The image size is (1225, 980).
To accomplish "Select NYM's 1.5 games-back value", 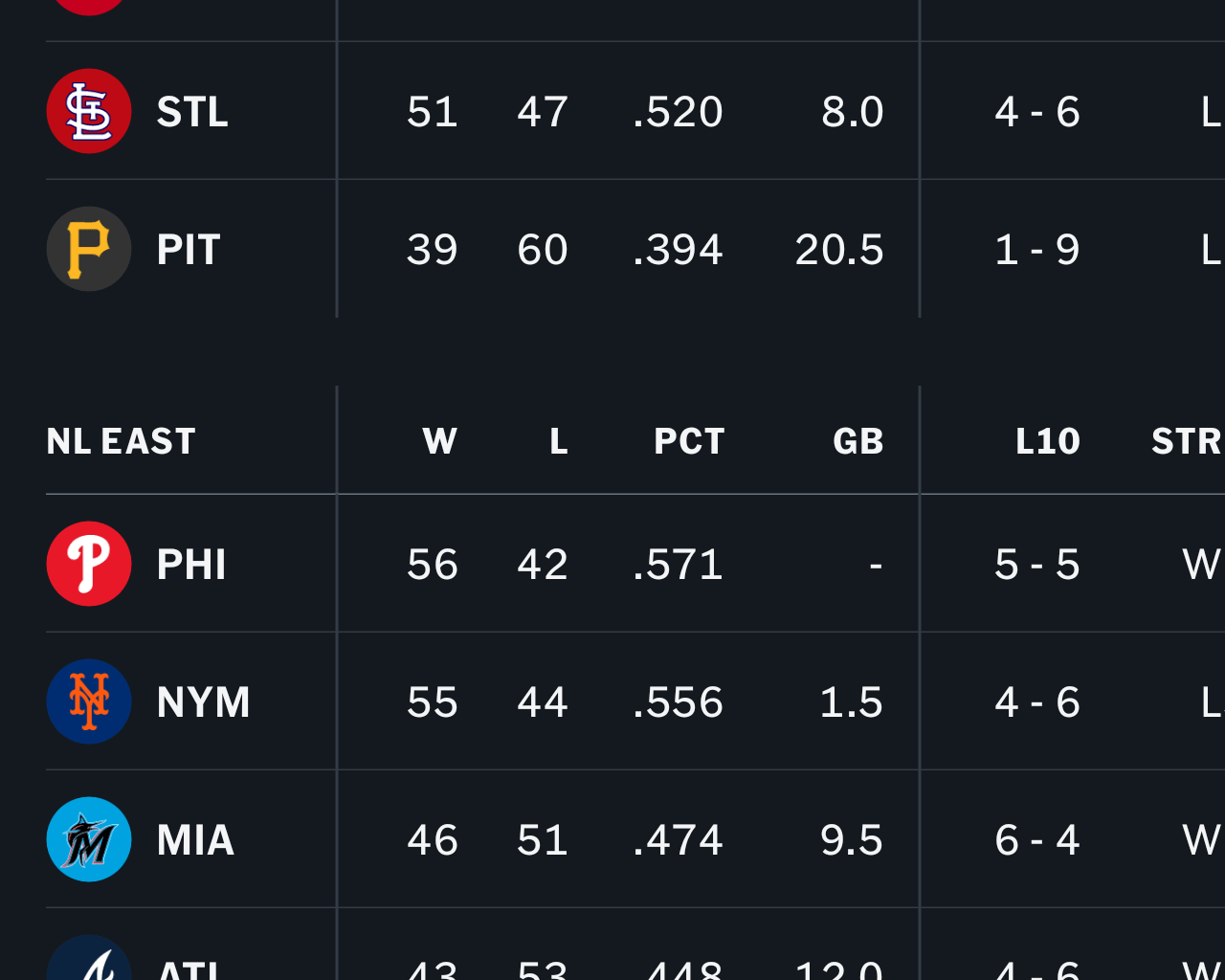I will (x=851, y=702).
